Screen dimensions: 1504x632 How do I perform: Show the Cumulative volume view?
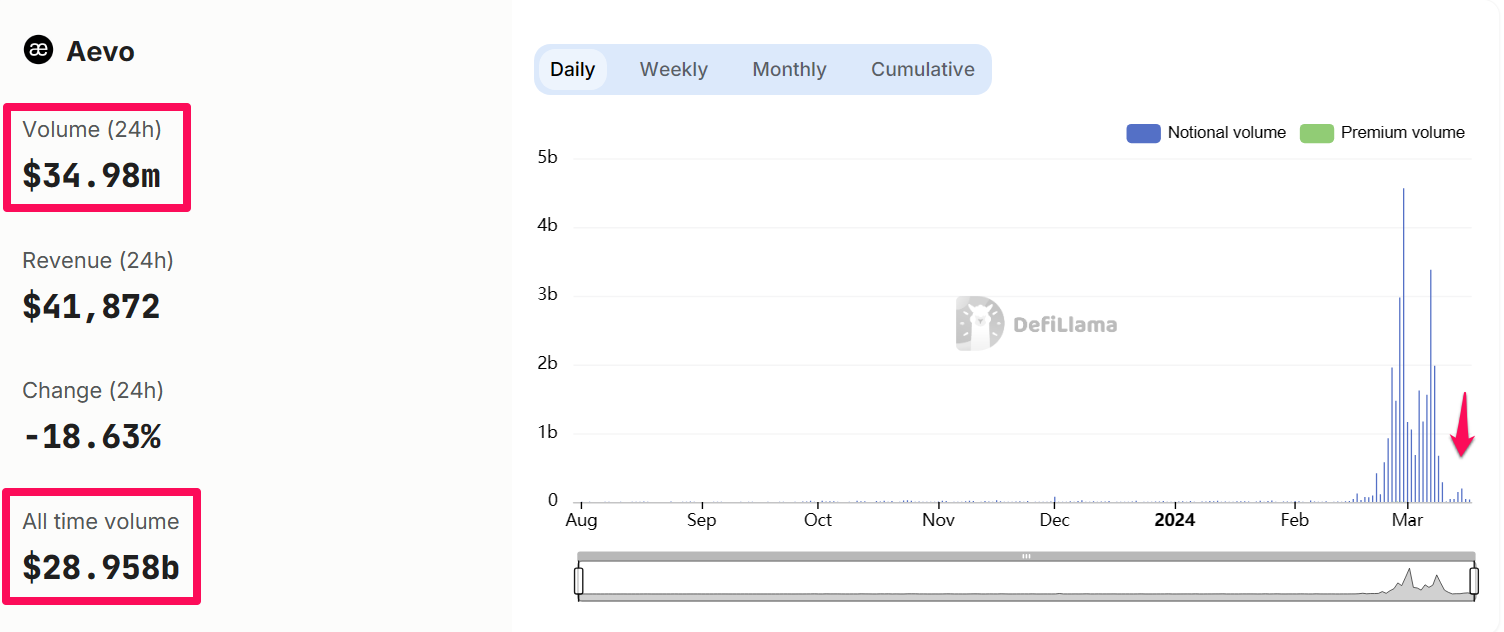coord(922,70)
